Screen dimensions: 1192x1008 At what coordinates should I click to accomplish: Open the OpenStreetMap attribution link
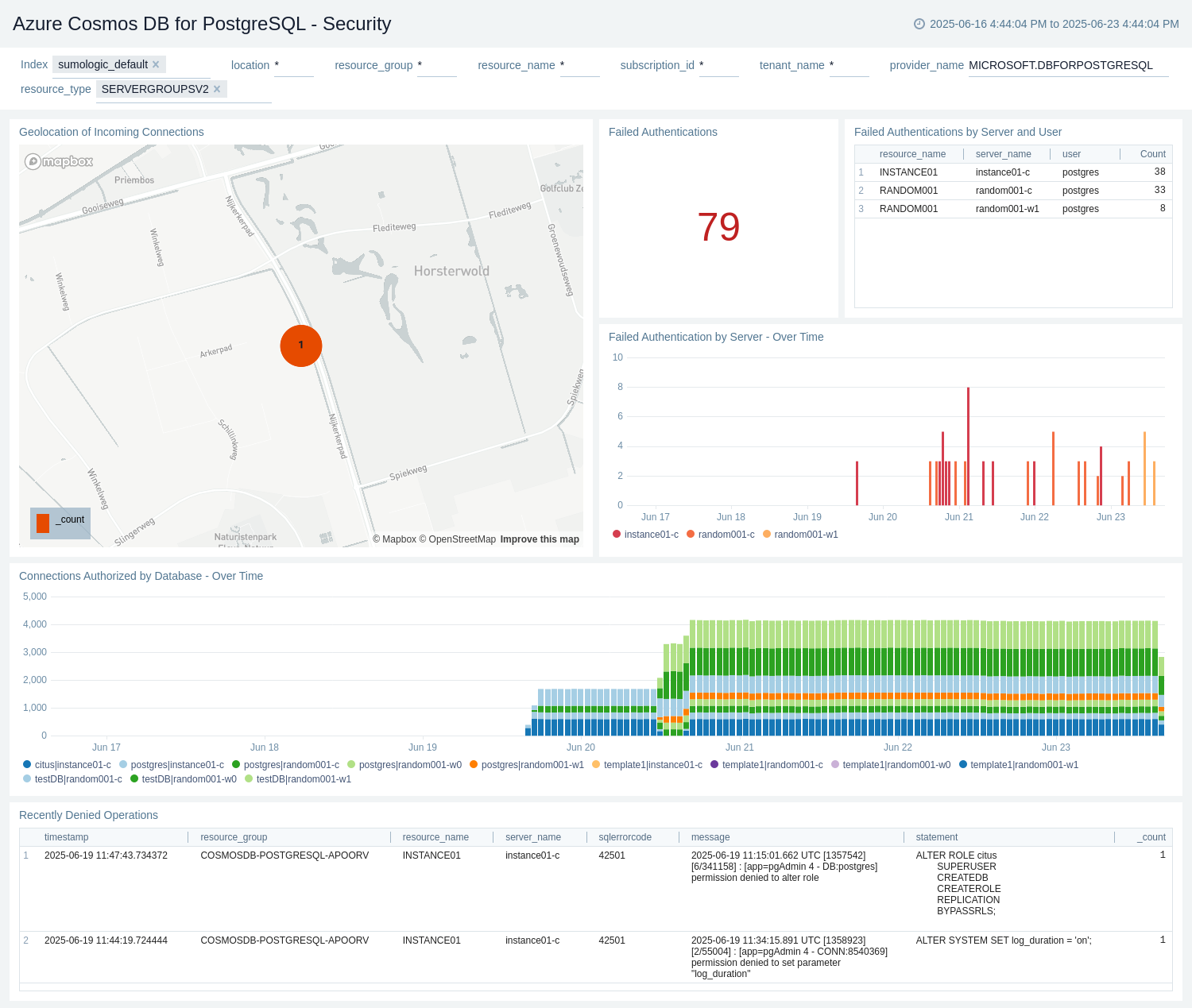coord(458,539)
